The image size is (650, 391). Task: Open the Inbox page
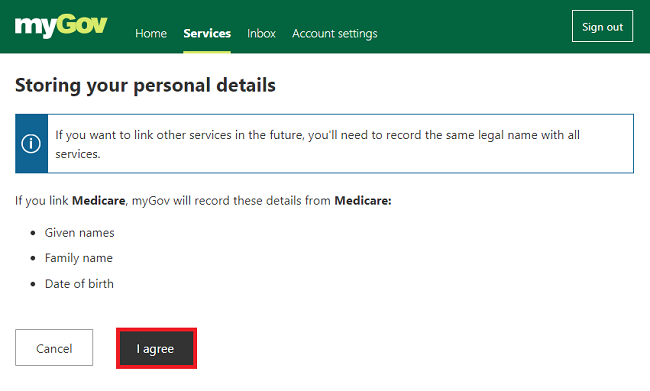click(261, 33)
